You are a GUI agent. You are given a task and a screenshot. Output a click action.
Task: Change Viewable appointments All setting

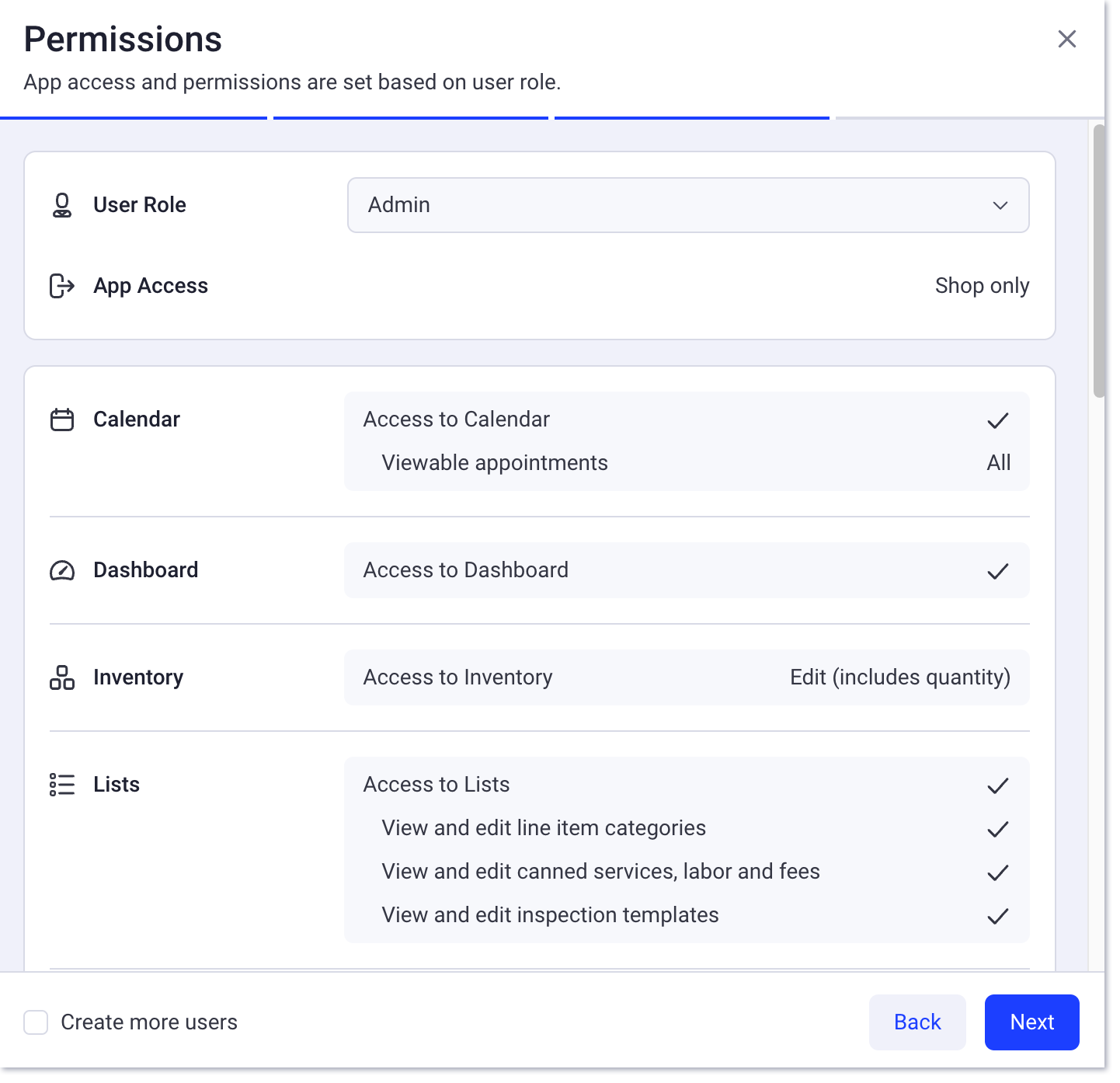point(998,463)
